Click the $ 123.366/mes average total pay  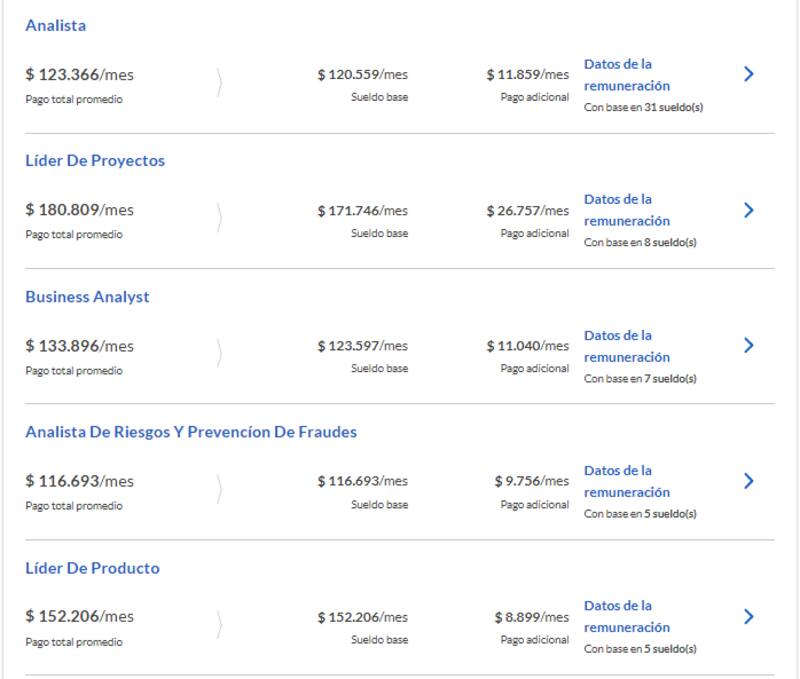click(x=79, y=75)
